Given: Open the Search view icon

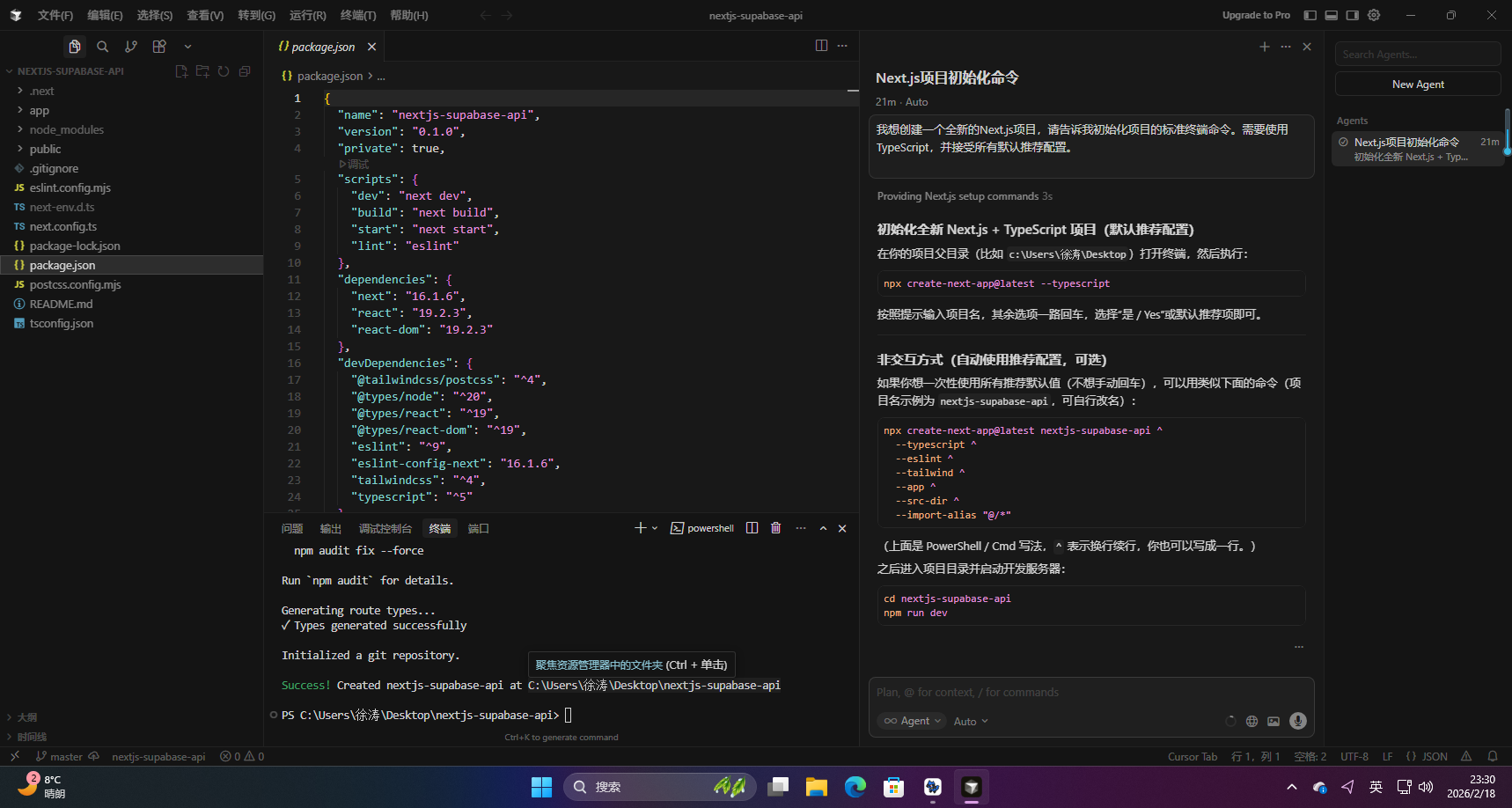Looking at the screenshot, I should (x=103, y=47).
